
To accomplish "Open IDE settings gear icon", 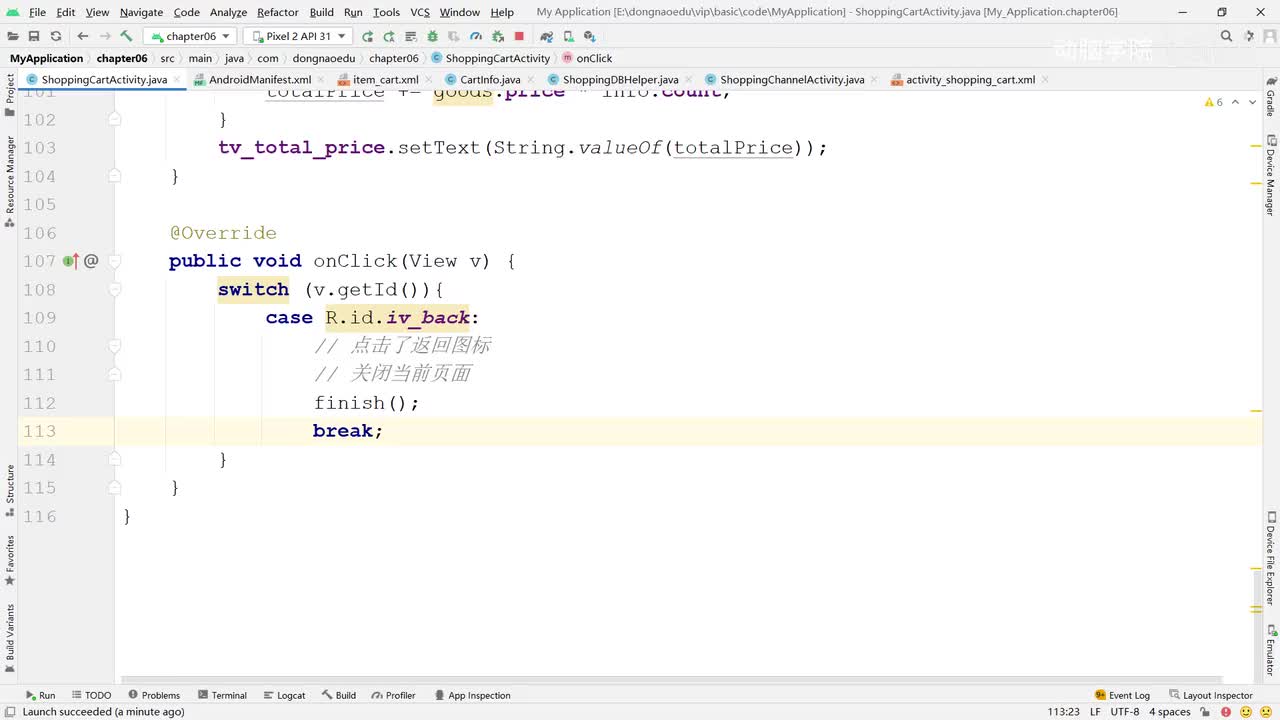I will [1248, 36].
